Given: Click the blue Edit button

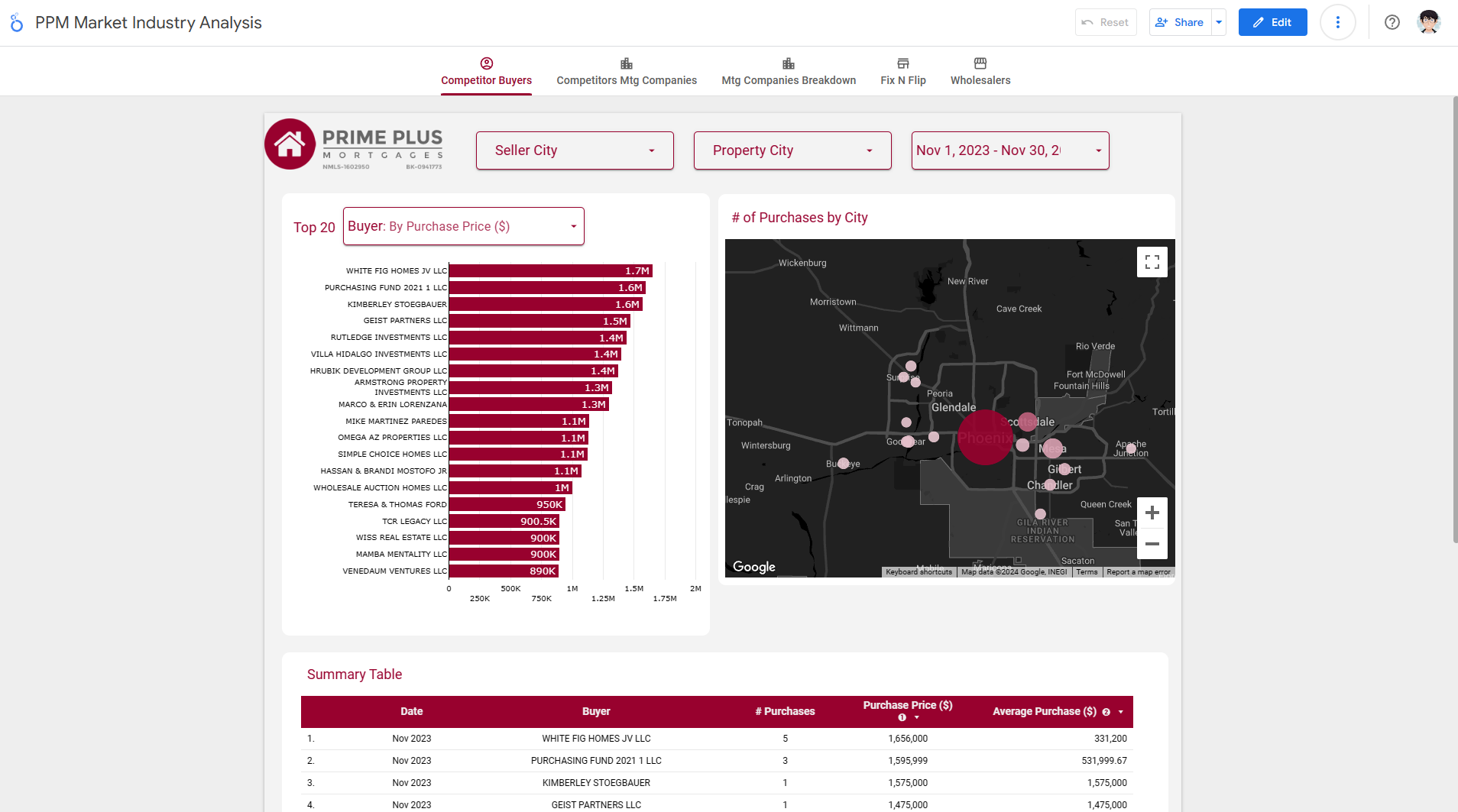Looking at the screenshot, I should (1272, 22).
